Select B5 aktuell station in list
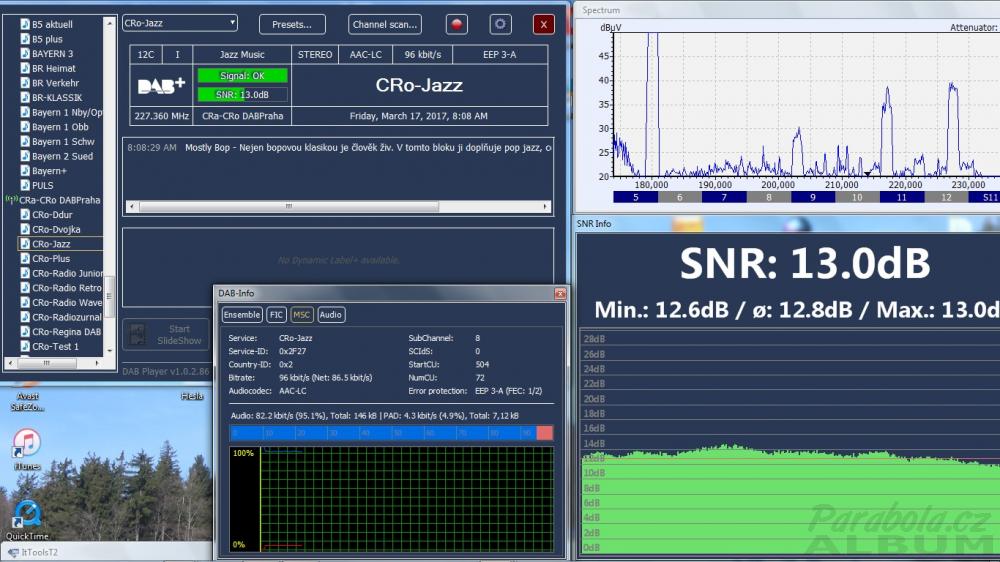Viewport: 1000px width, 562px height. (x=52, y=24)
